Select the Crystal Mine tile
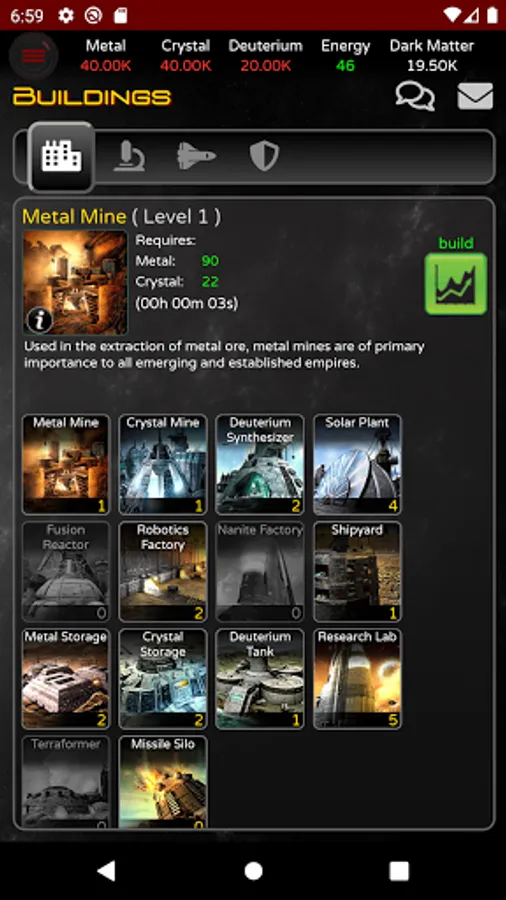The image size is (506, 900). pyautogui.click(x=163, y=464)
